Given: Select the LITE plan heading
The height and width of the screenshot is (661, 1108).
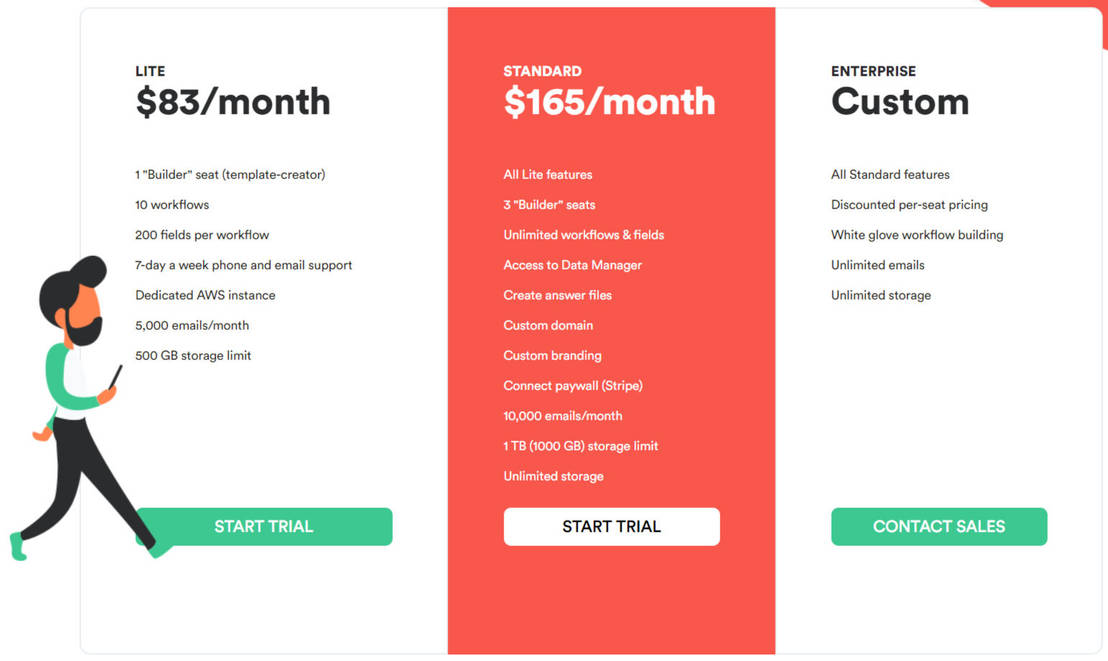Looking at the screenshot, I should tap(149, 71).
